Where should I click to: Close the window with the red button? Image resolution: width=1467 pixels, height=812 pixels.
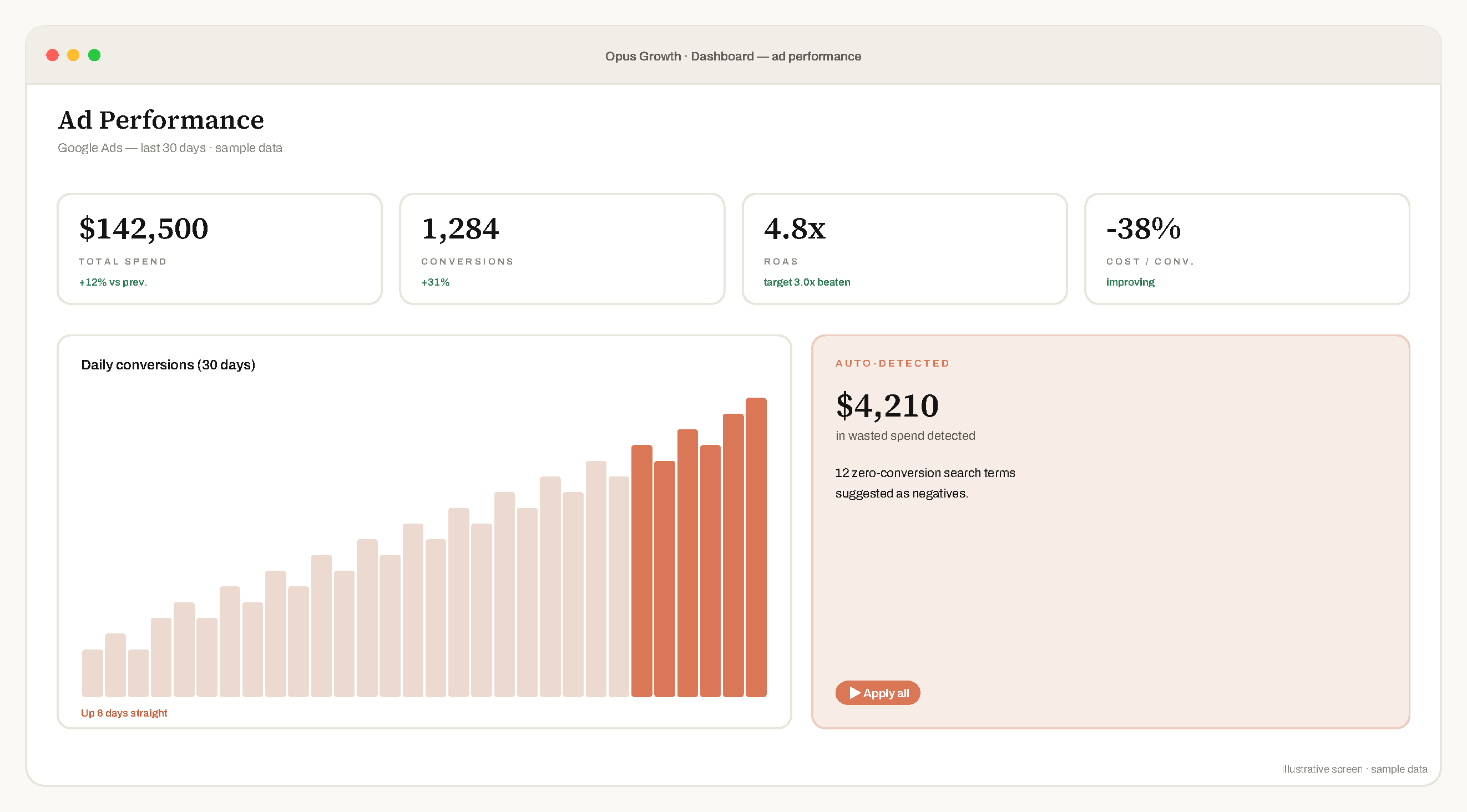52,55
